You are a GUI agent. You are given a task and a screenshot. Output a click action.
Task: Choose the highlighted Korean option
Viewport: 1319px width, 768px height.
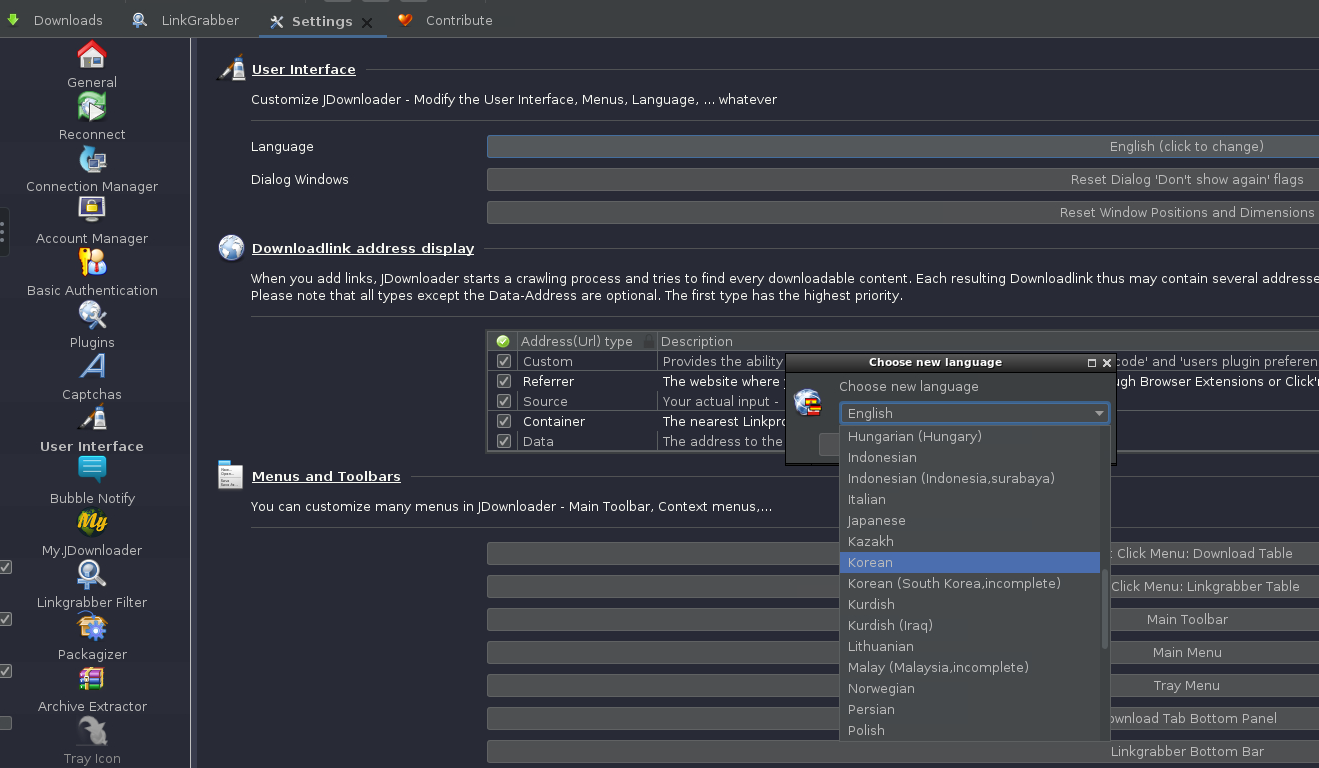[970, 562]
